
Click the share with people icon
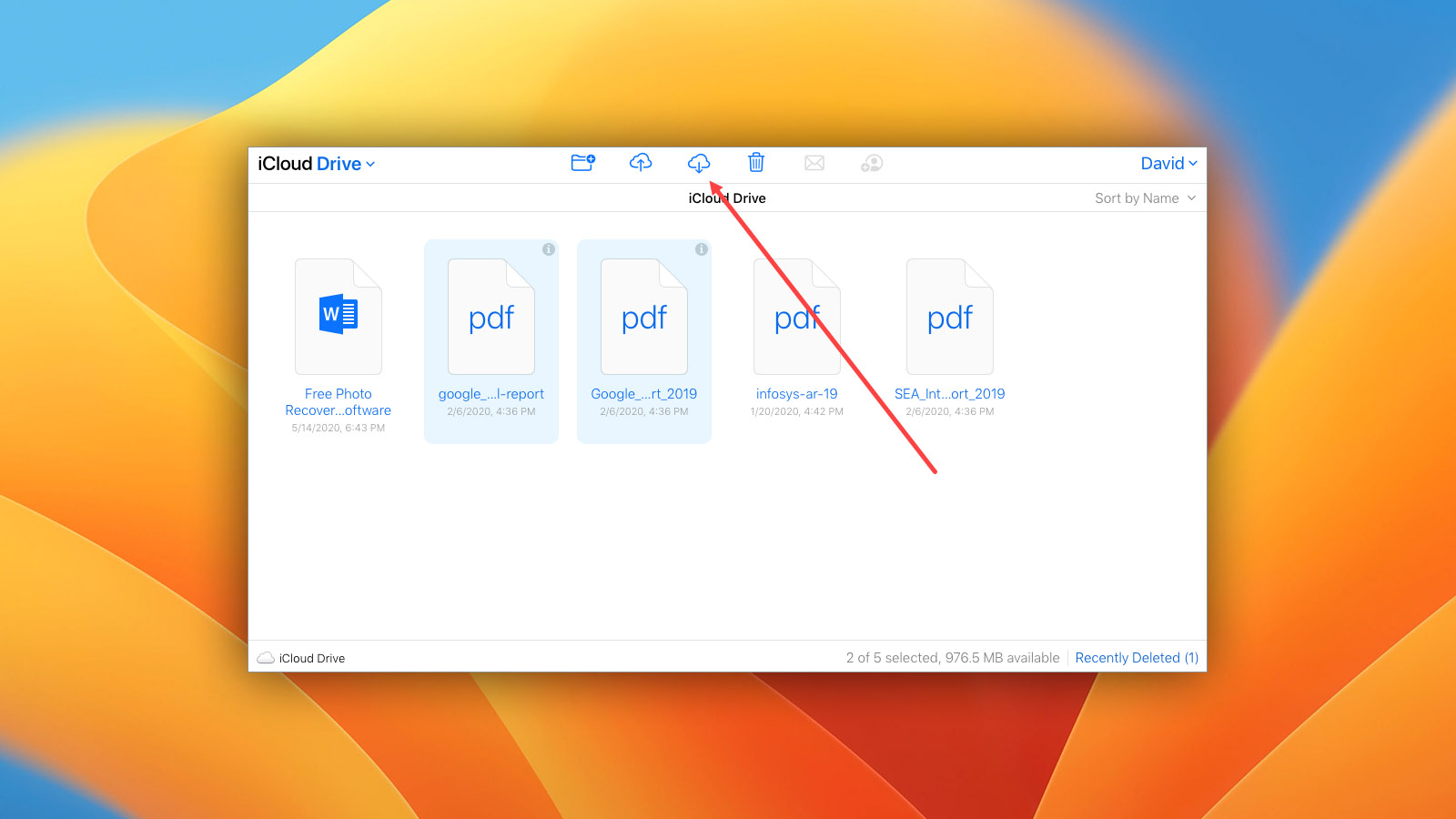872,163
